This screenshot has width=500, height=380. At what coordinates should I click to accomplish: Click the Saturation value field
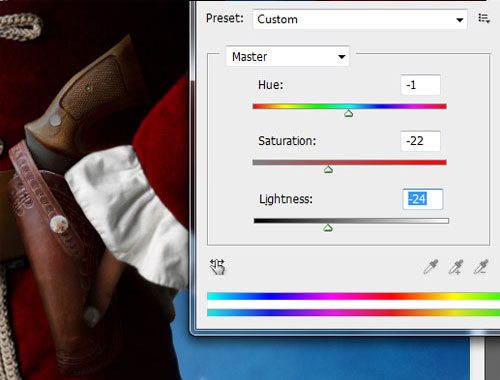click(x=420, y=141)
